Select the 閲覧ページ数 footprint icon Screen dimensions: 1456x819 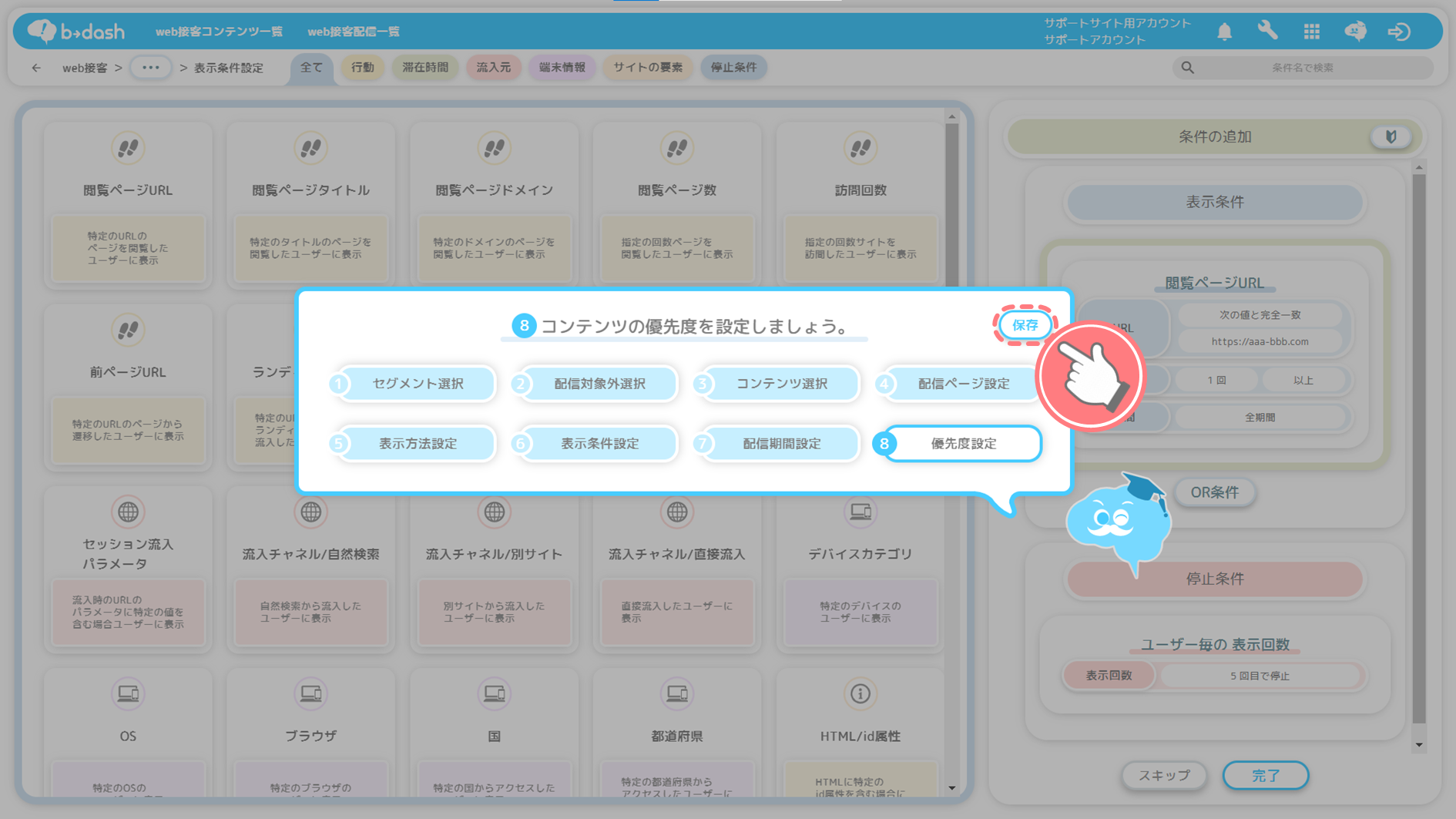677,147
